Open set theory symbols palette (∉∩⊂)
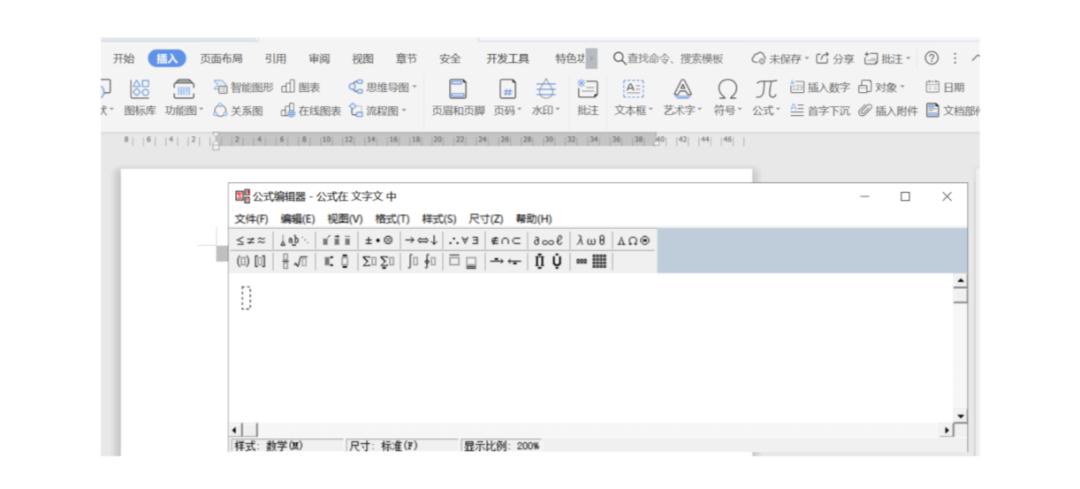This screenshot has height=489, width=1080. click(x=506, y=240)
